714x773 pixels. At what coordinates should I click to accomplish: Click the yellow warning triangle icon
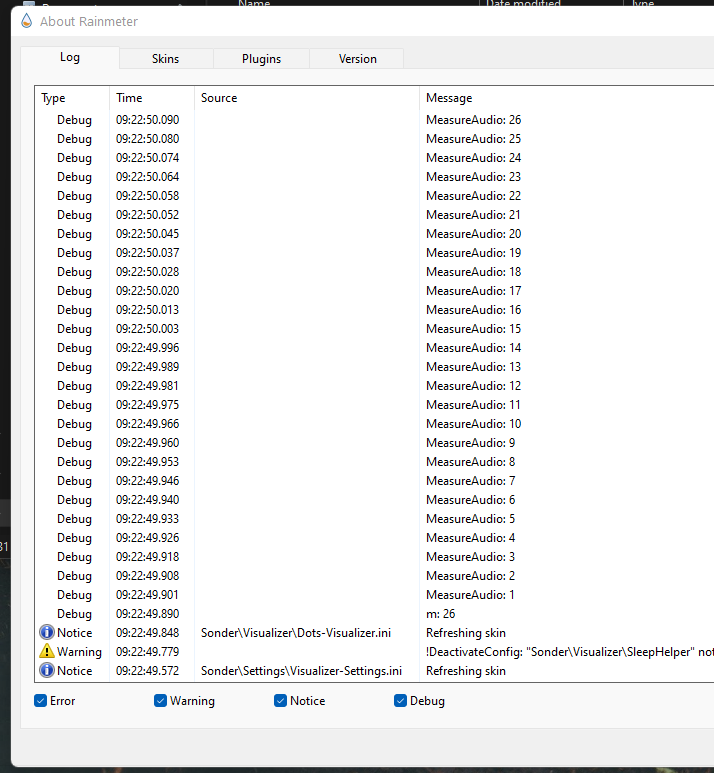(47, 651)
